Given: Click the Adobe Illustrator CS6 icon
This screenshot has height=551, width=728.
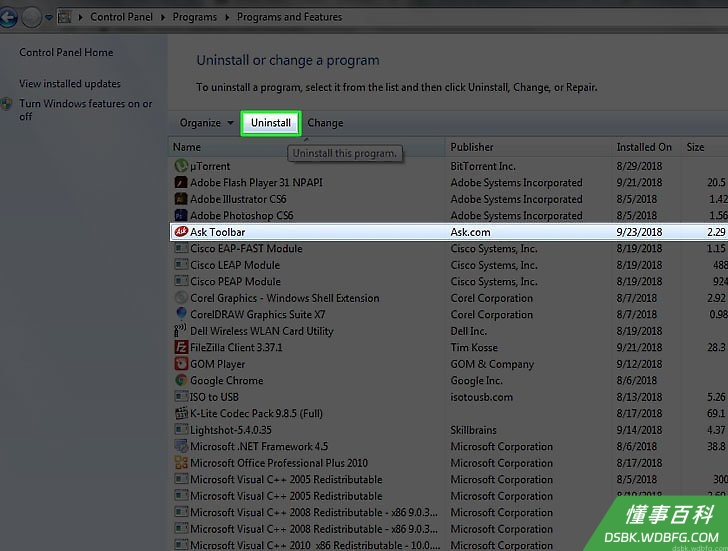Looking at the screenshot, I should point(181,199).
